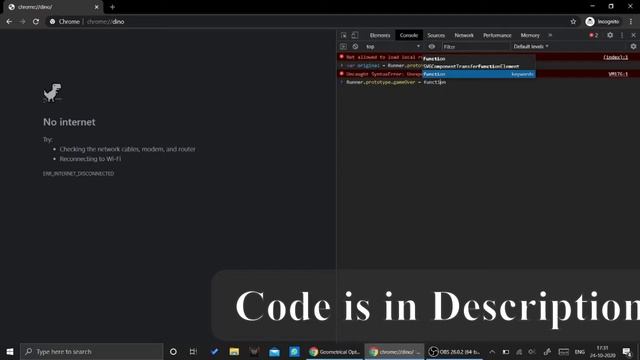
Task: Open the taskbar clock and date
Action: click(x=602, y=351)
